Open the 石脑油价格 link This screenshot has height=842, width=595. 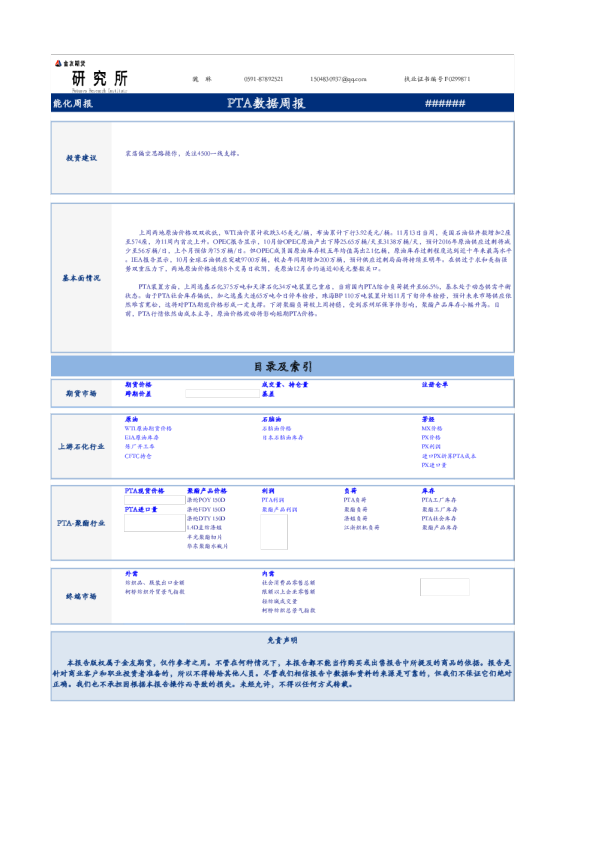coord(277,429)
